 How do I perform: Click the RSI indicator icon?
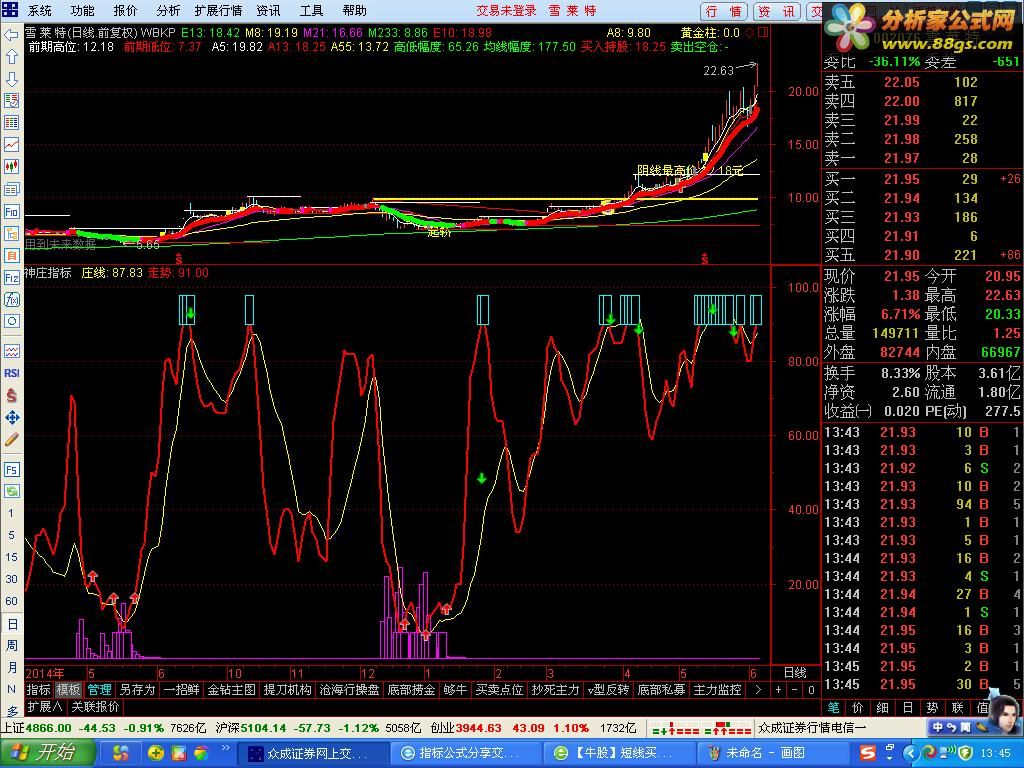pos(11,373)
